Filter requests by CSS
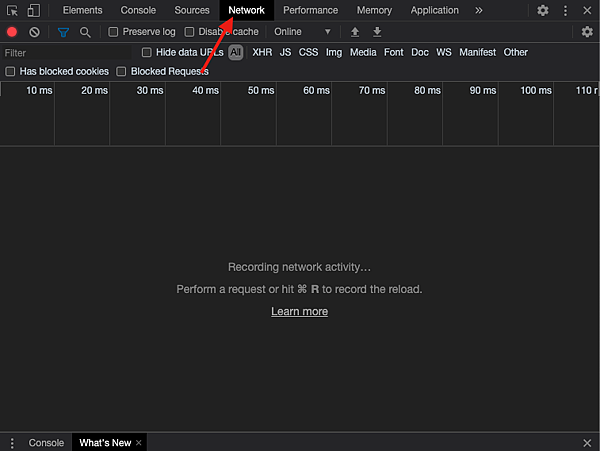Viewport: 600px width, 451px height. click(308, 52)
